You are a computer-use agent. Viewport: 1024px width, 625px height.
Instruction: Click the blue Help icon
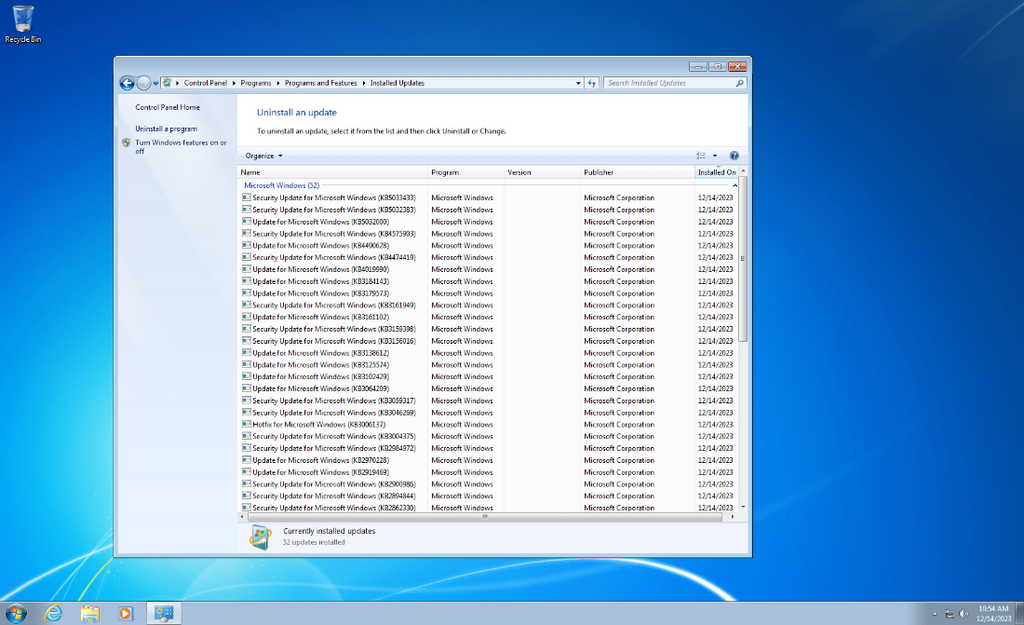point(734,155)
